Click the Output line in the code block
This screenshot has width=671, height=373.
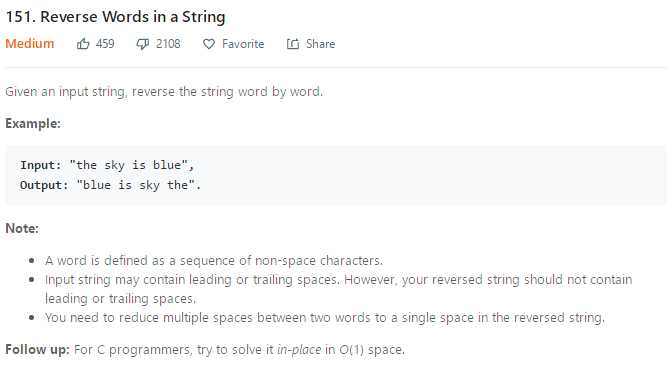point(110,185)
